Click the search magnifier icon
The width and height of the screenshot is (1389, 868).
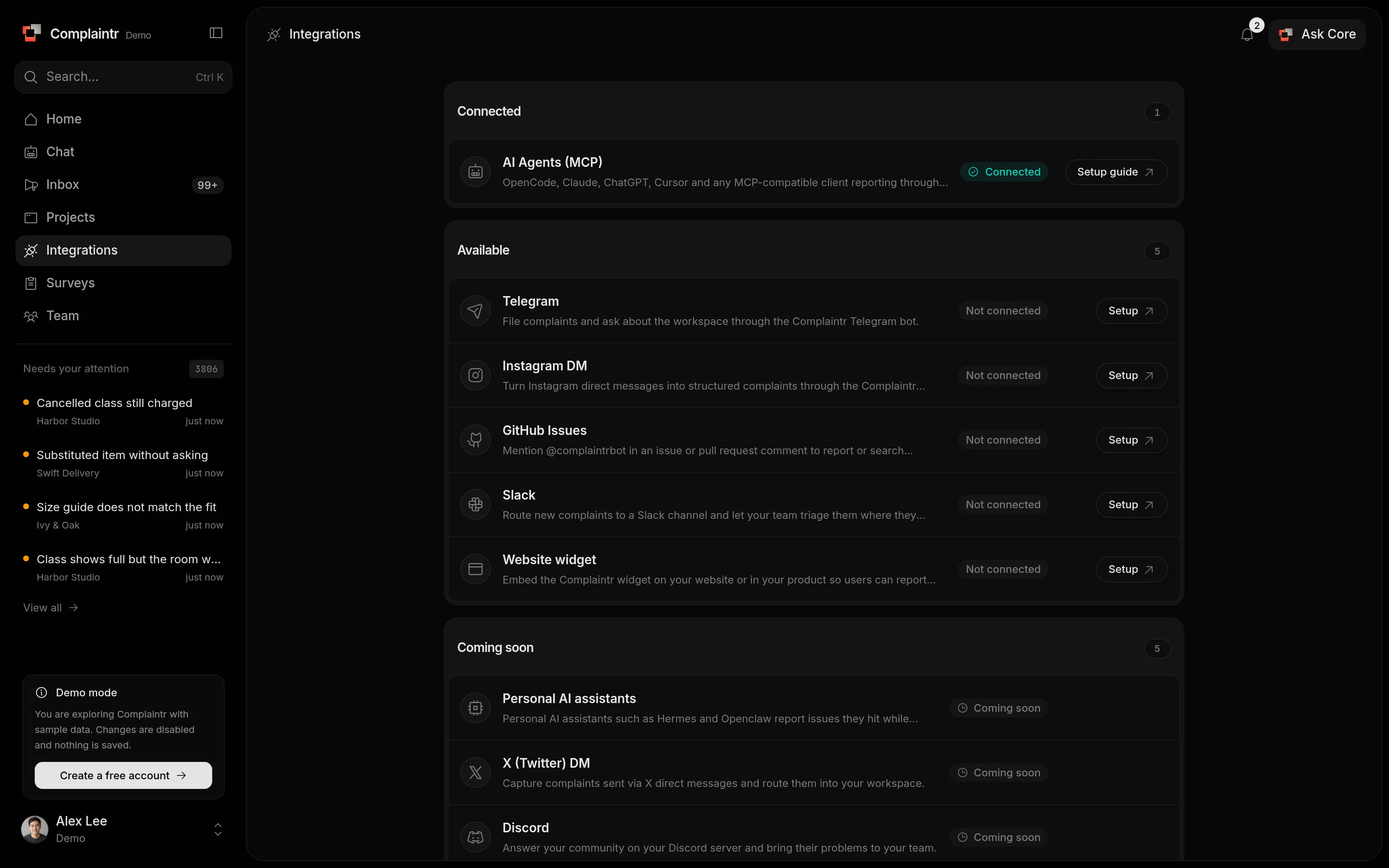(x=31, y=77)
